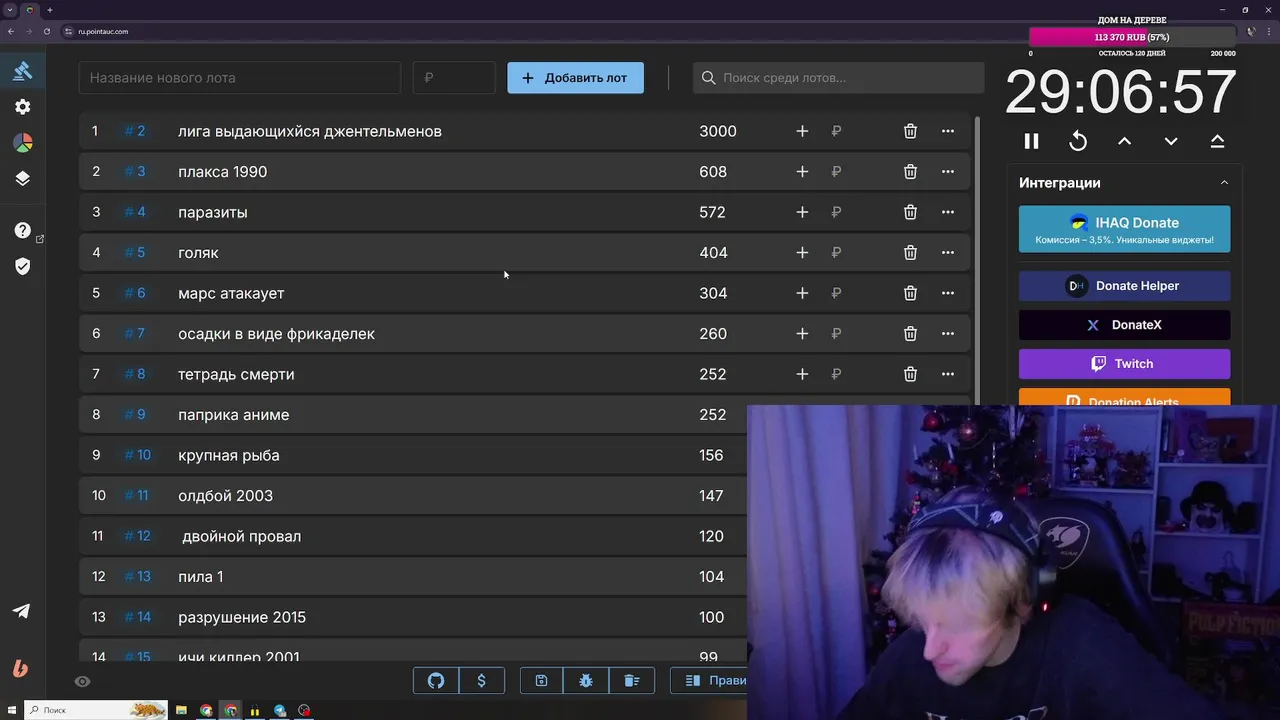Click the Windows taskbar Поиск search box
This screenshot has width=1280, height=720.
click(x=96, y=710)
